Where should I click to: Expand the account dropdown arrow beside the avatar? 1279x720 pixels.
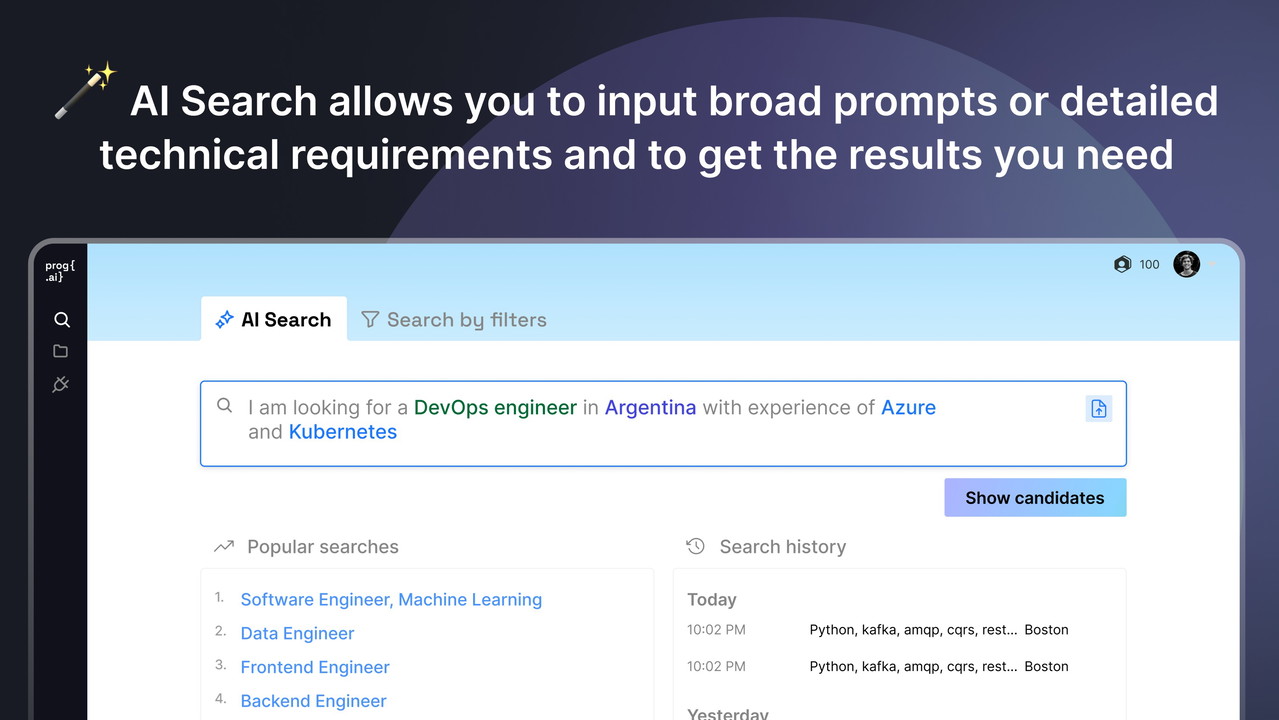coord(1212,265)
